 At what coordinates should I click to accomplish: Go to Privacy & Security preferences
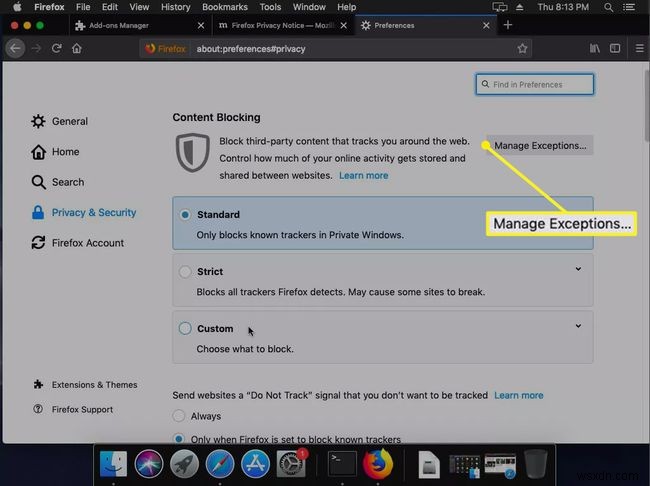pos(84,212)
